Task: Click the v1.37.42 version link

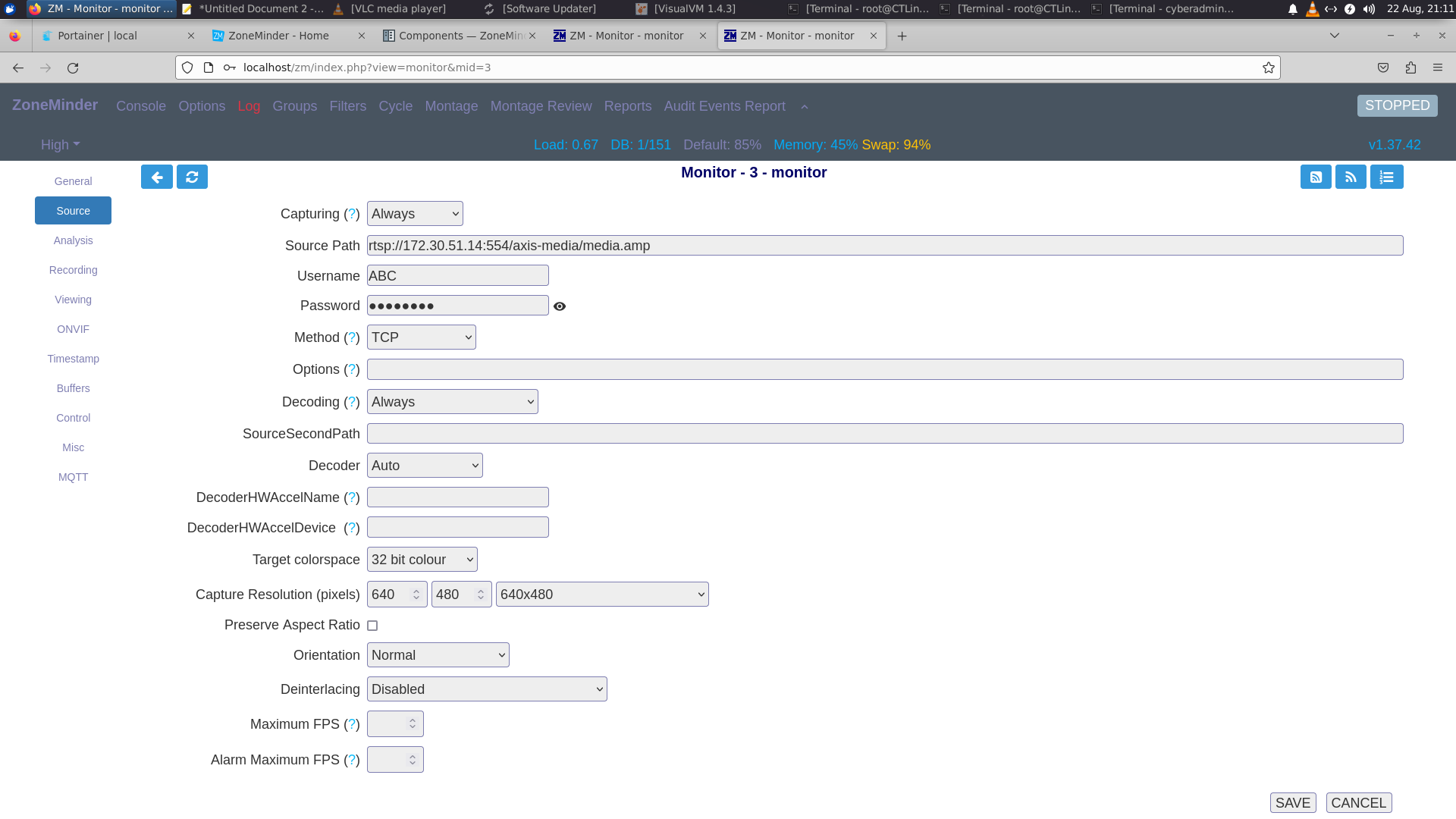Action: (x=1395, y=145)
